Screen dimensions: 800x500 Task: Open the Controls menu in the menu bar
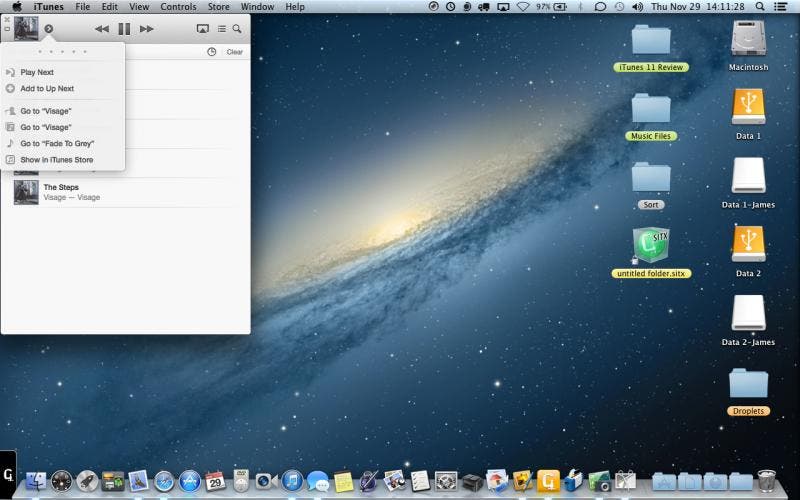(178, 7)
